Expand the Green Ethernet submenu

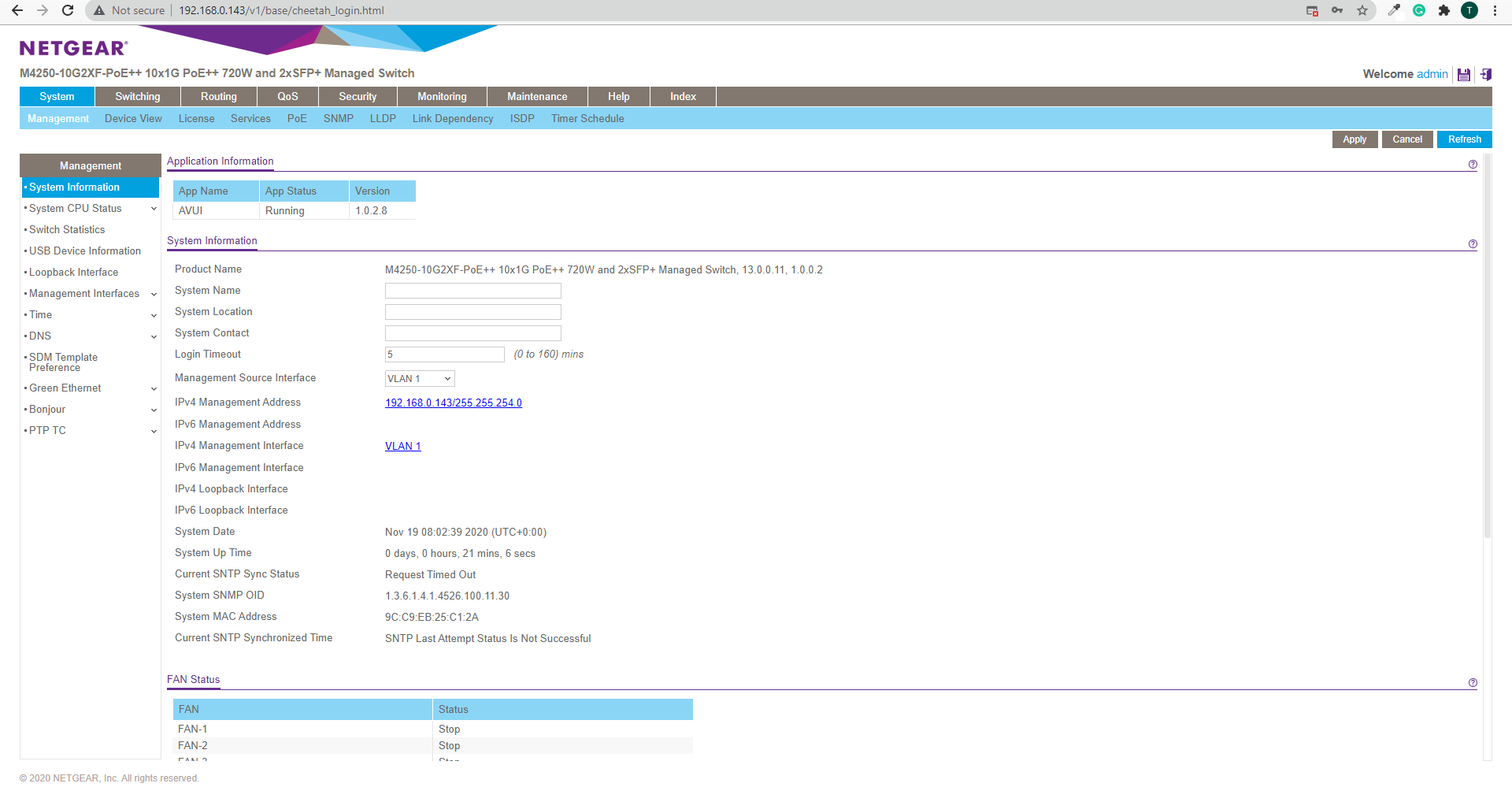pos(154,388)
